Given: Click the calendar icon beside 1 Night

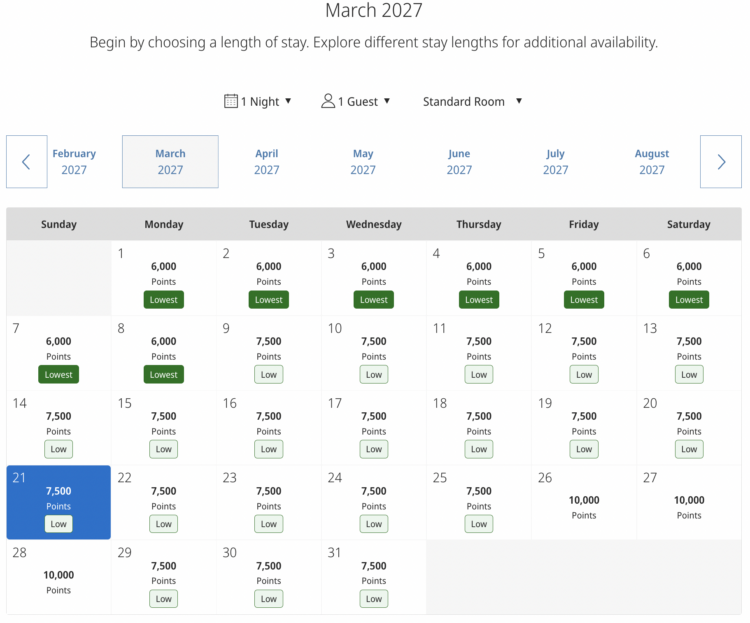Looking at the screenshot, I should (x=231, y=101).
